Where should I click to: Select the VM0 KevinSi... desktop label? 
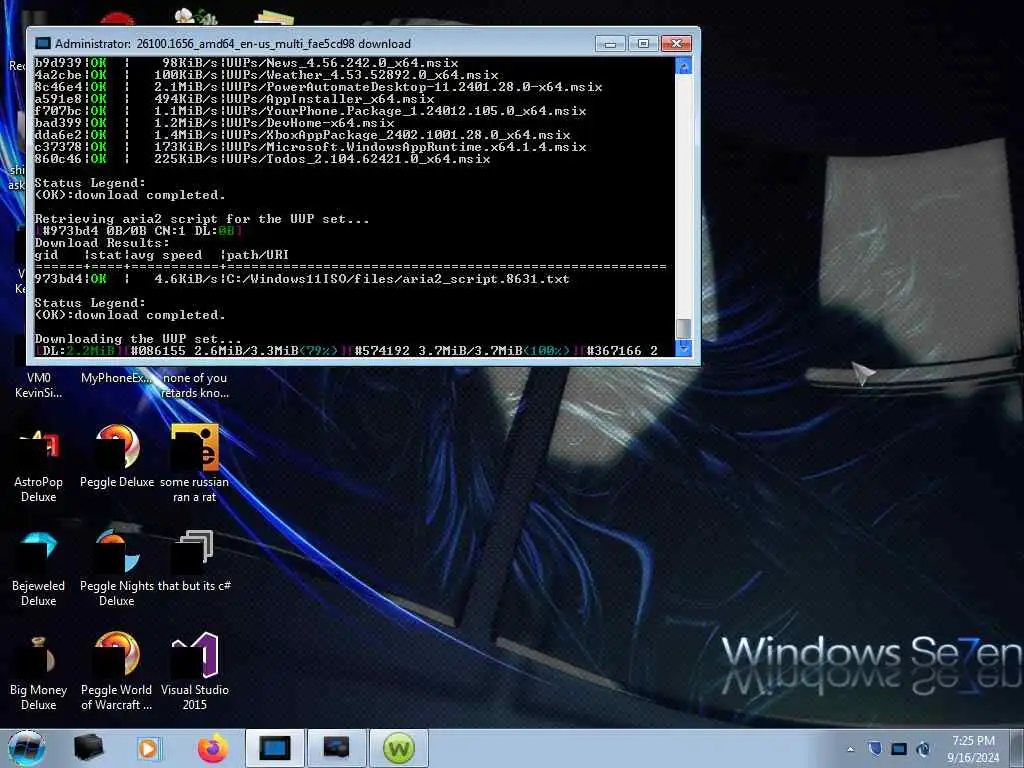point(39,385)
